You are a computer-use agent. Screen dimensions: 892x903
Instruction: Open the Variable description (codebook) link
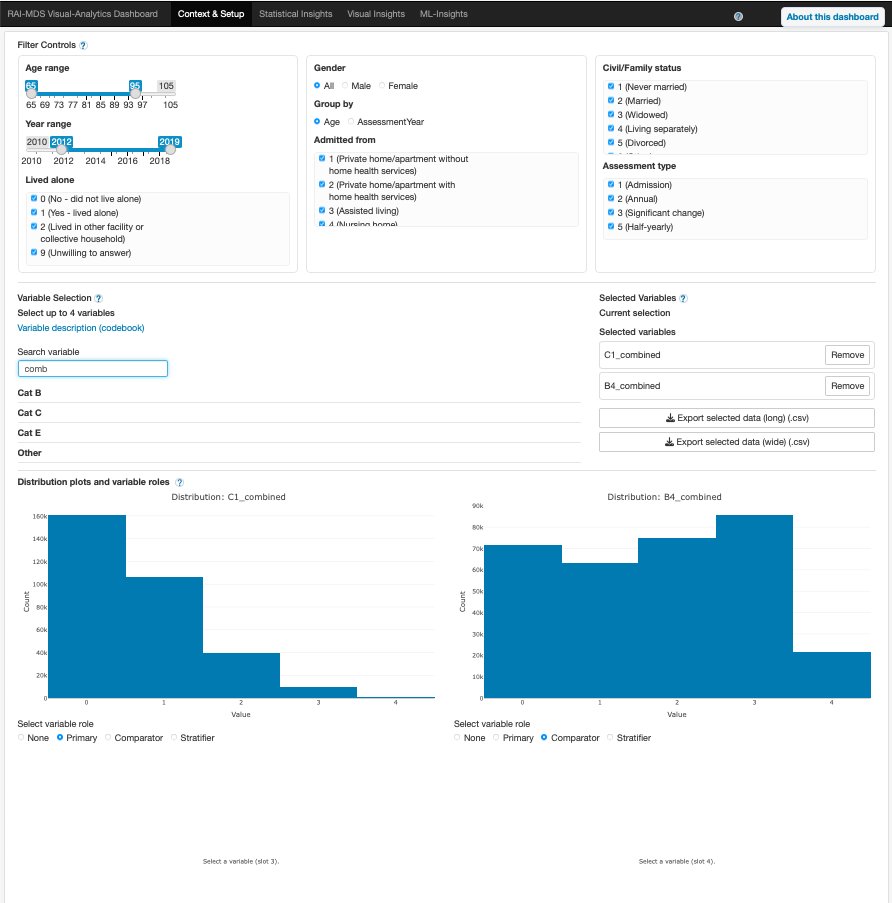[81, 328]
